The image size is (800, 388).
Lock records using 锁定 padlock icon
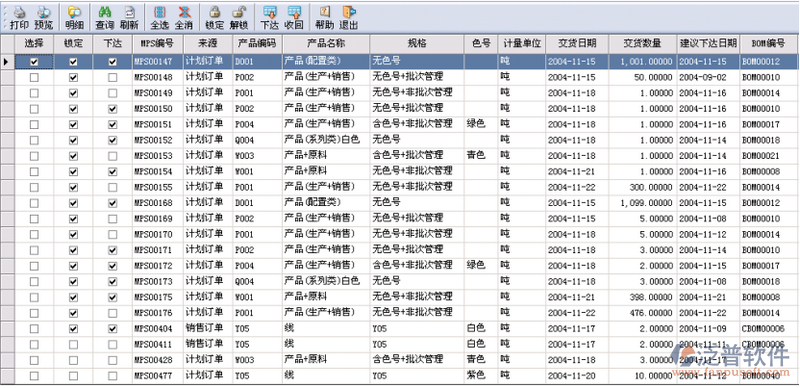point(214,17)
